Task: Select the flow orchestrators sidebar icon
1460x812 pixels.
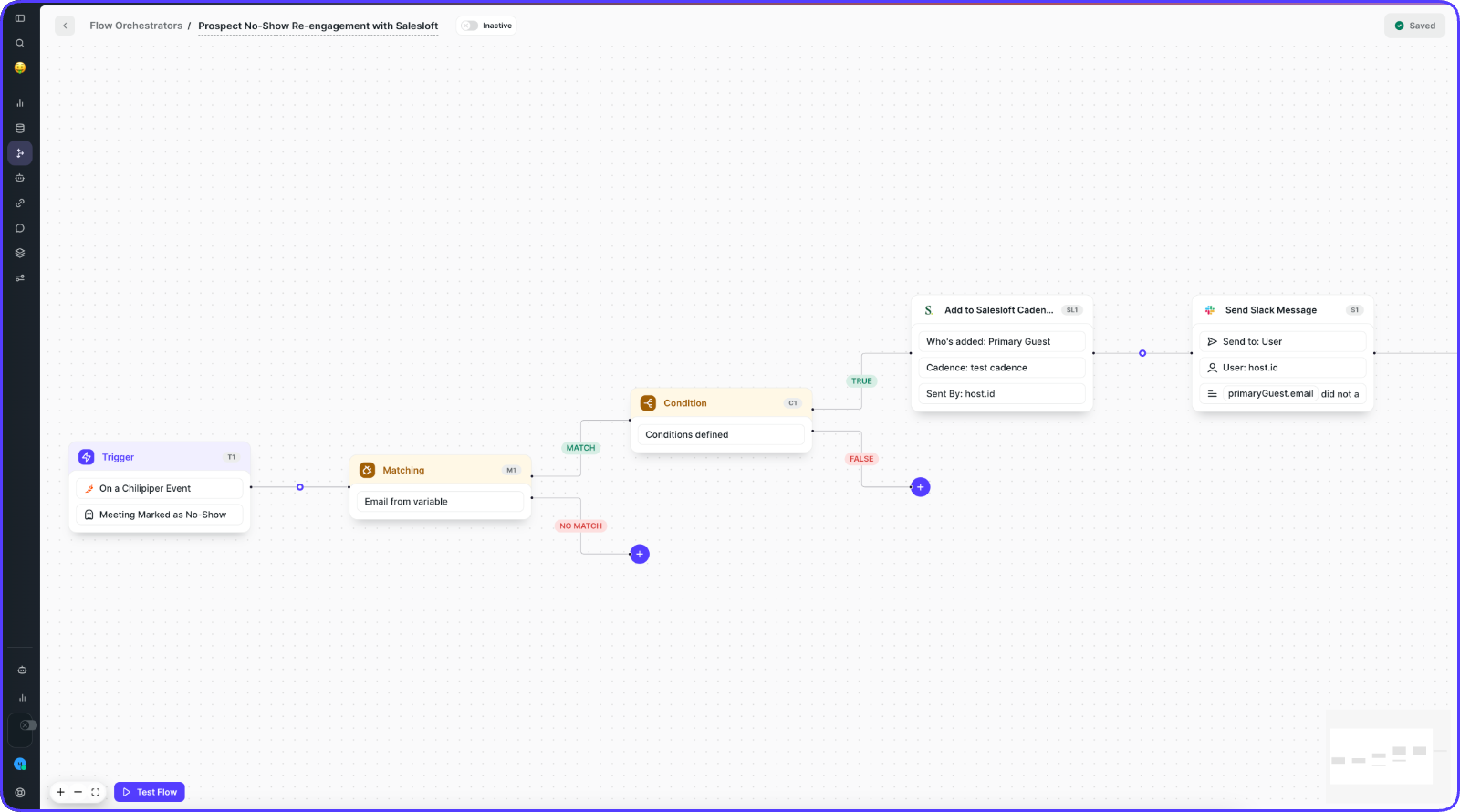Action: (20, 153)
